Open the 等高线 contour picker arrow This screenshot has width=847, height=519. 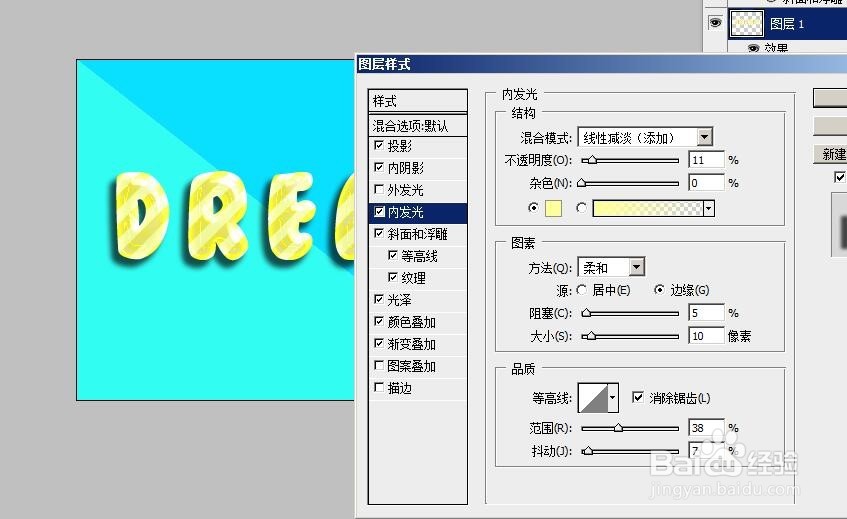(613, 398)
